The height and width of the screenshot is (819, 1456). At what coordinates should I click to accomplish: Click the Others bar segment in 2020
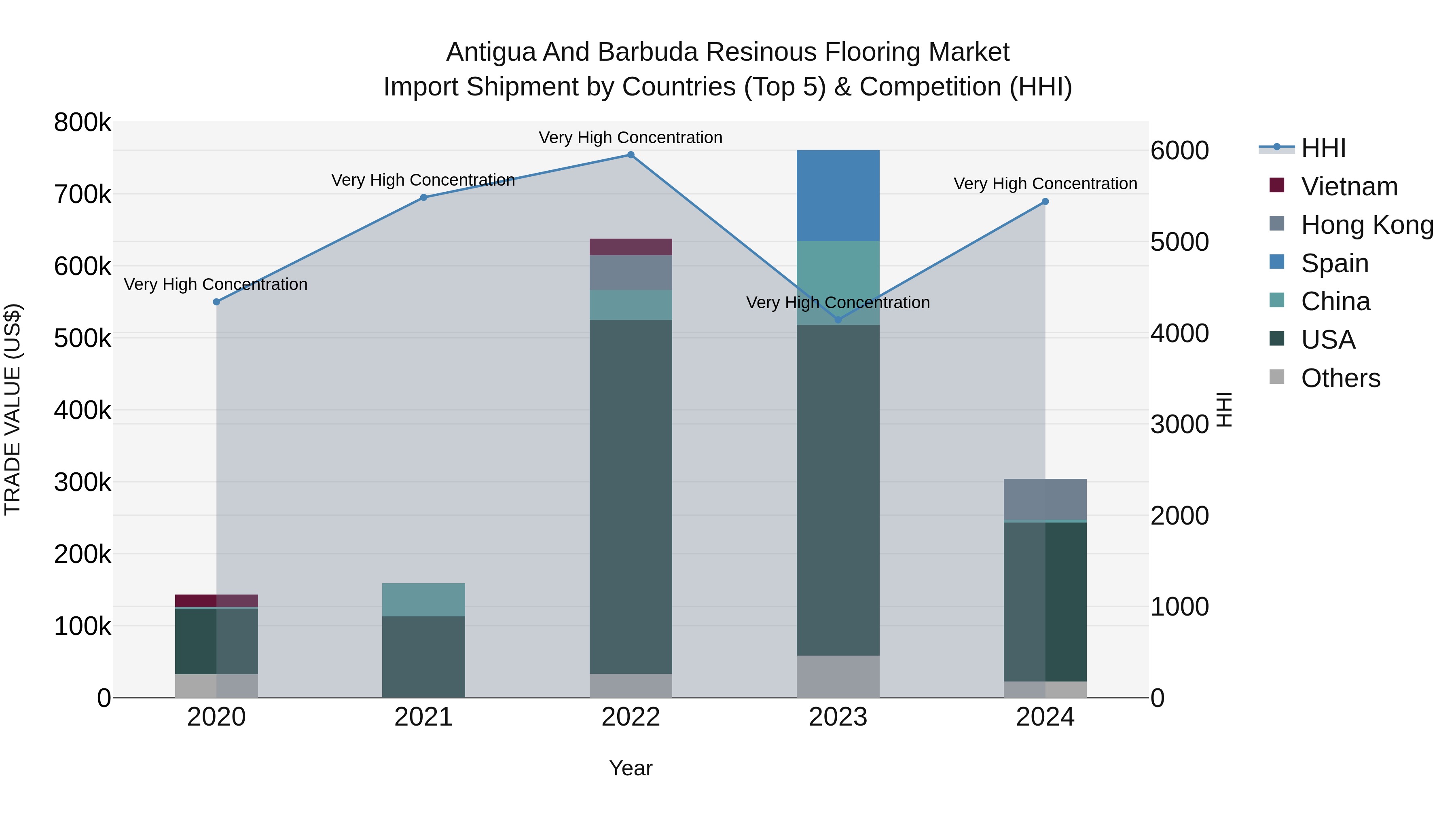coord(216,686)
